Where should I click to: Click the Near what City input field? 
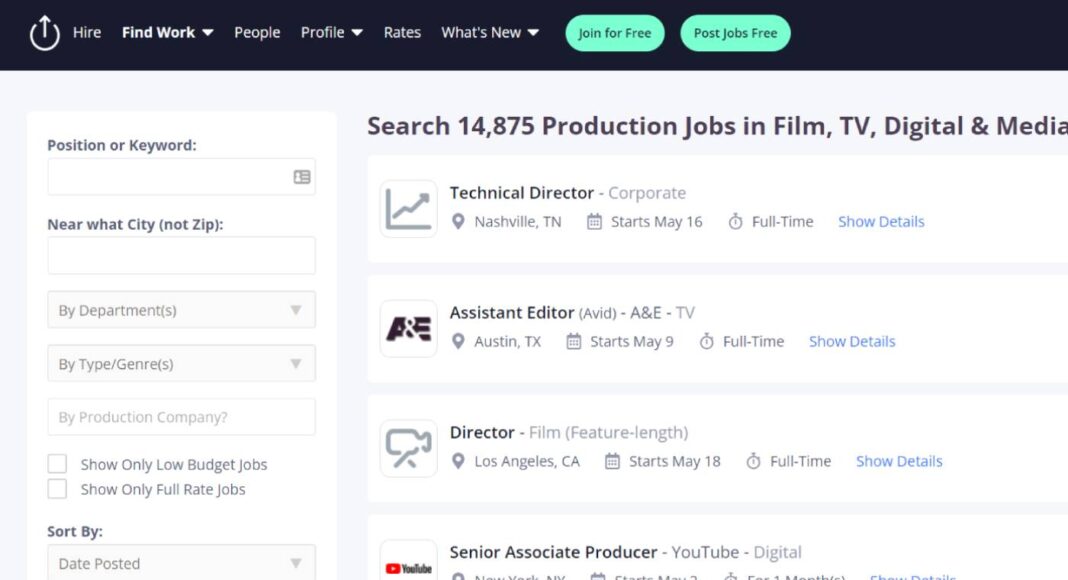(180, 255)
